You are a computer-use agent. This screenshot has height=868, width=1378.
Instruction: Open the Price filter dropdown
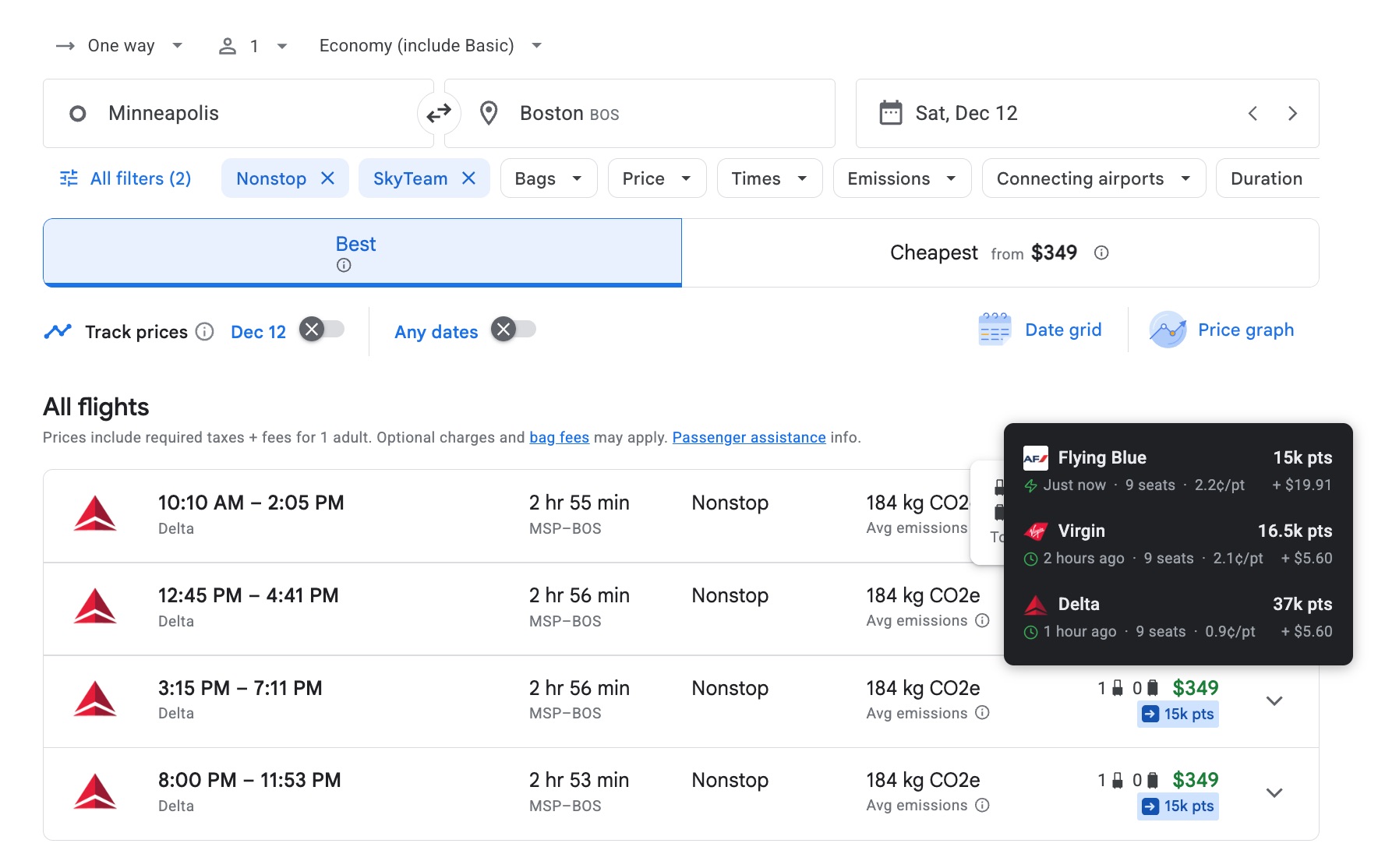point(657,178)
